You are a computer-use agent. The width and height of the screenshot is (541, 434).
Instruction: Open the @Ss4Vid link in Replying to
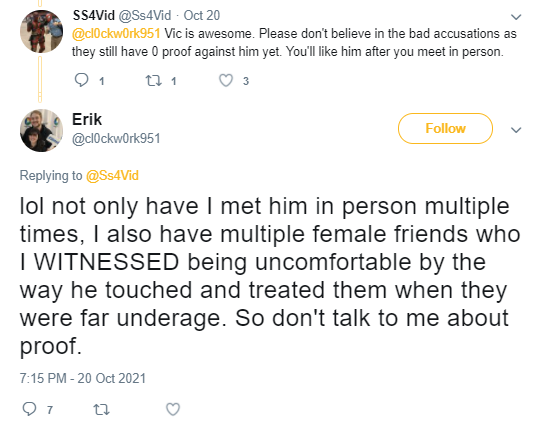coord(112,175)
